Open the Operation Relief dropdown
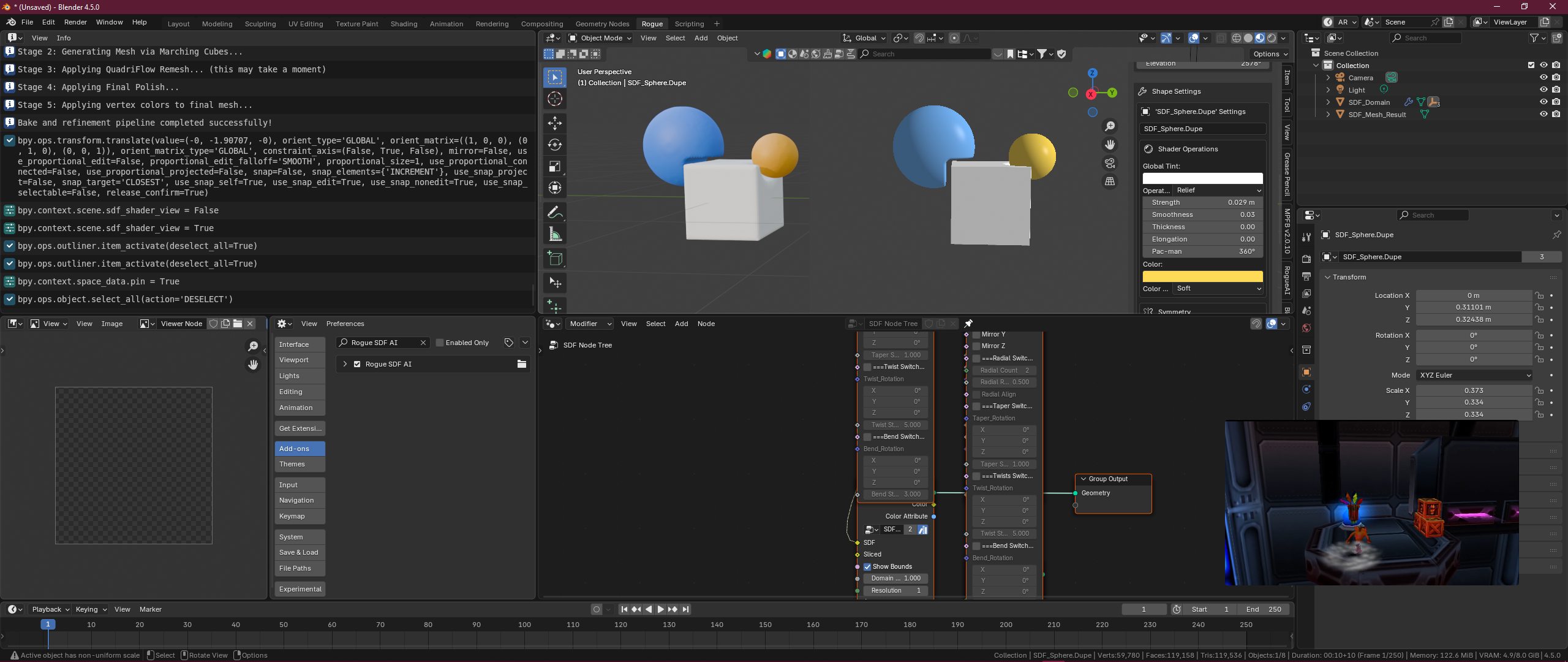The width and height of the screenshot is (1568, 662). [1218, 191]
